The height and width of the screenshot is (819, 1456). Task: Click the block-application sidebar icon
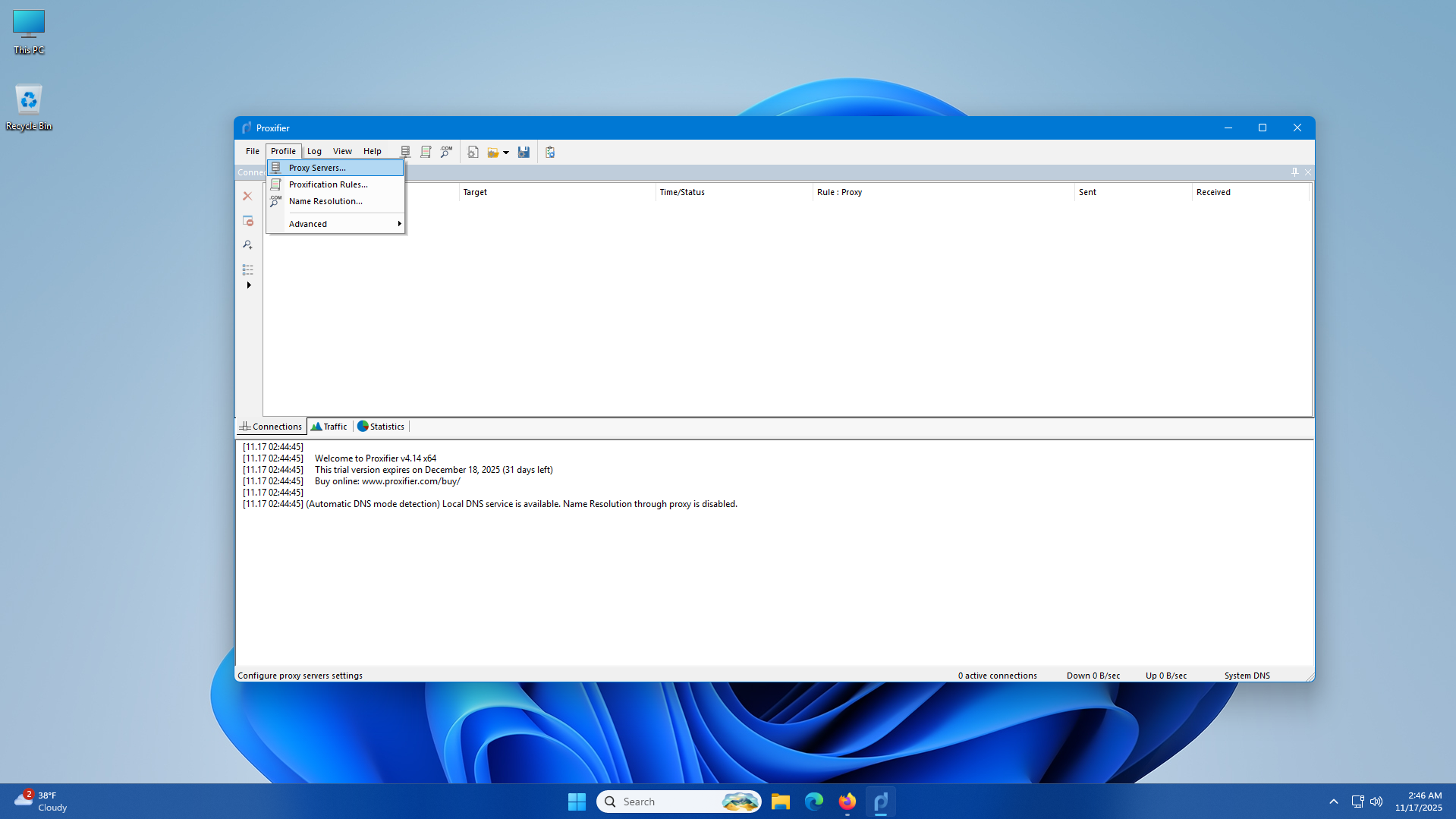click(x=247, y=221)
